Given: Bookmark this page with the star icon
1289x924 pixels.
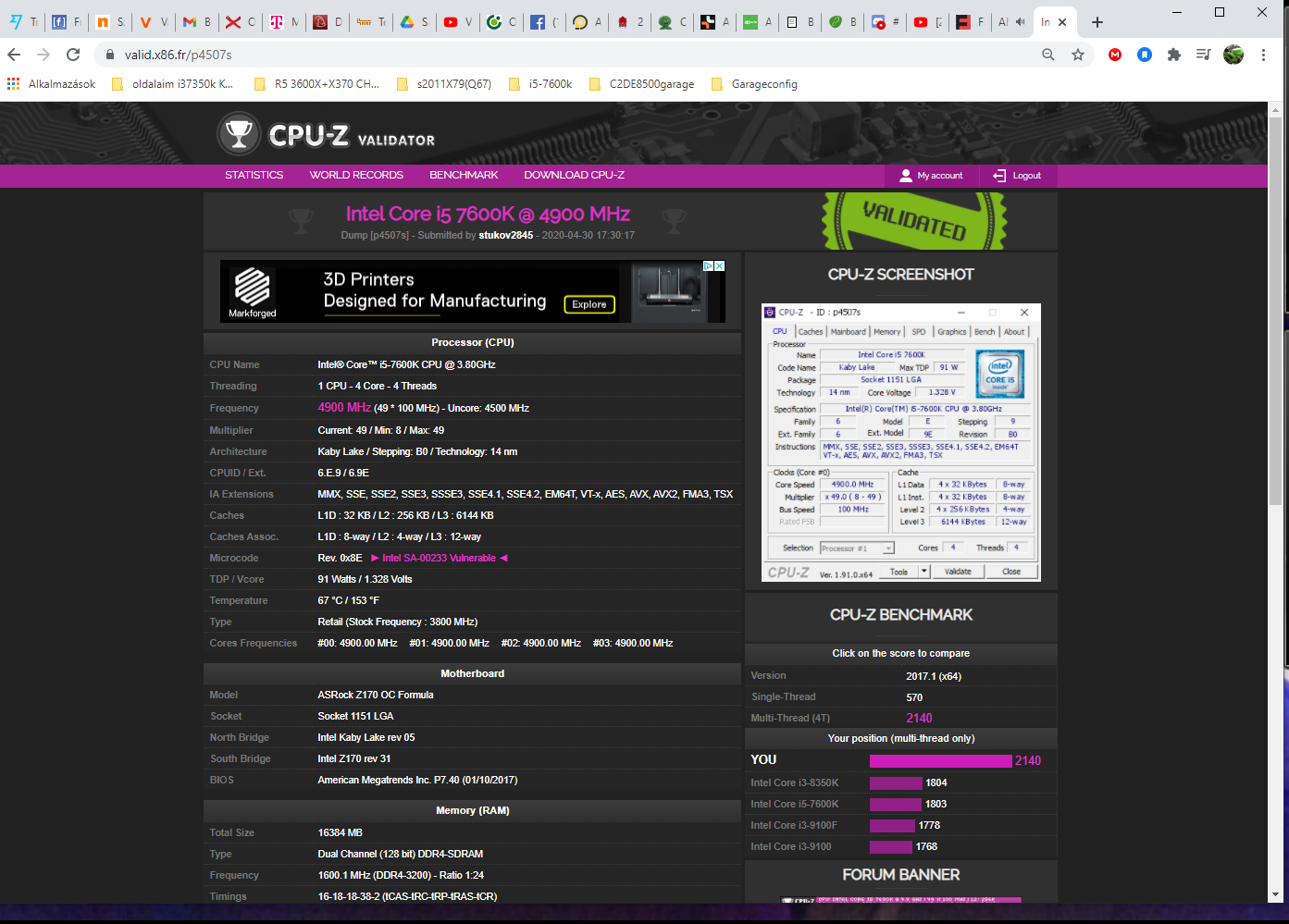Looking at the screenshot, I should (x=1078, y=55).
